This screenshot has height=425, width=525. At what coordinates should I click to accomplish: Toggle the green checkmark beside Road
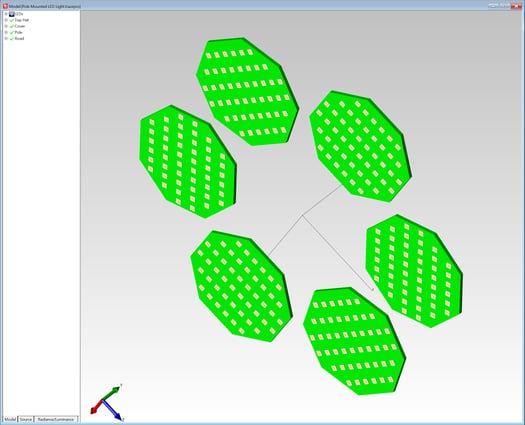(x=12, y=39)
